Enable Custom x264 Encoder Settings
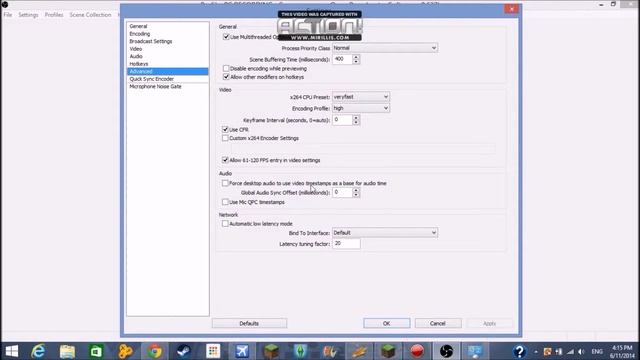This screenshot has height=360, width=640. pyautogui.click(x=225, y=138)
